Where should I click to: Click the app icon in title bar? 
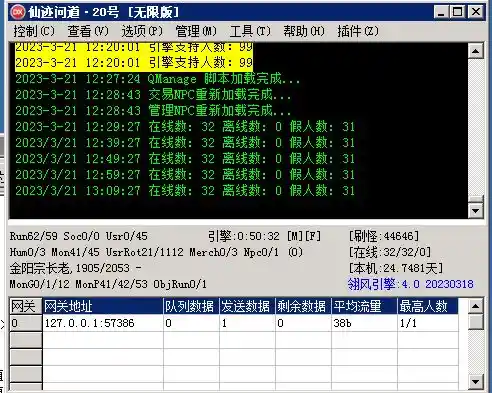18,12
